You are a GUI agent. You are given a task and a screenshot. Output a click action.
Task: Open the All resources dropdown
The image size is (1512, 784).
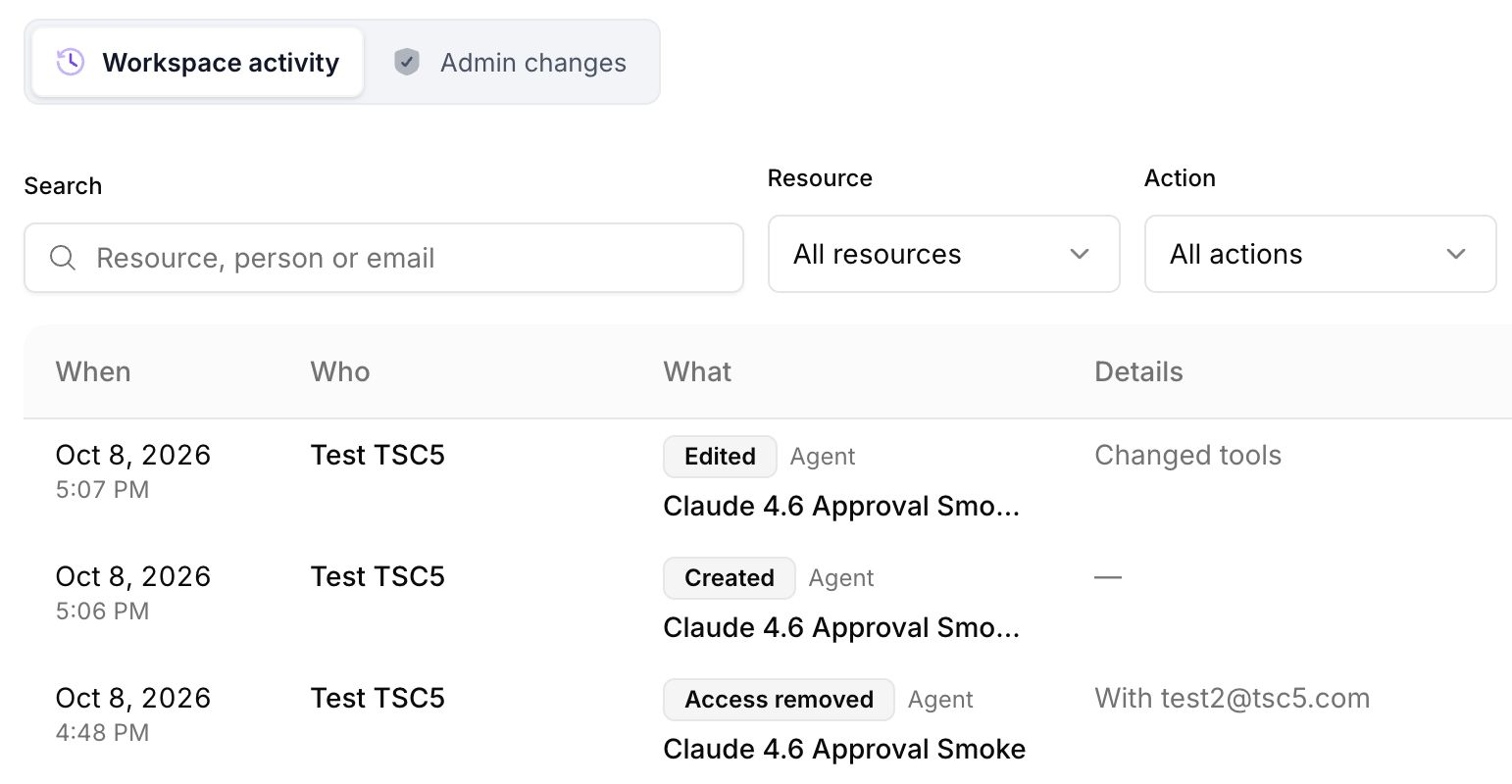(x=944, y=254)
